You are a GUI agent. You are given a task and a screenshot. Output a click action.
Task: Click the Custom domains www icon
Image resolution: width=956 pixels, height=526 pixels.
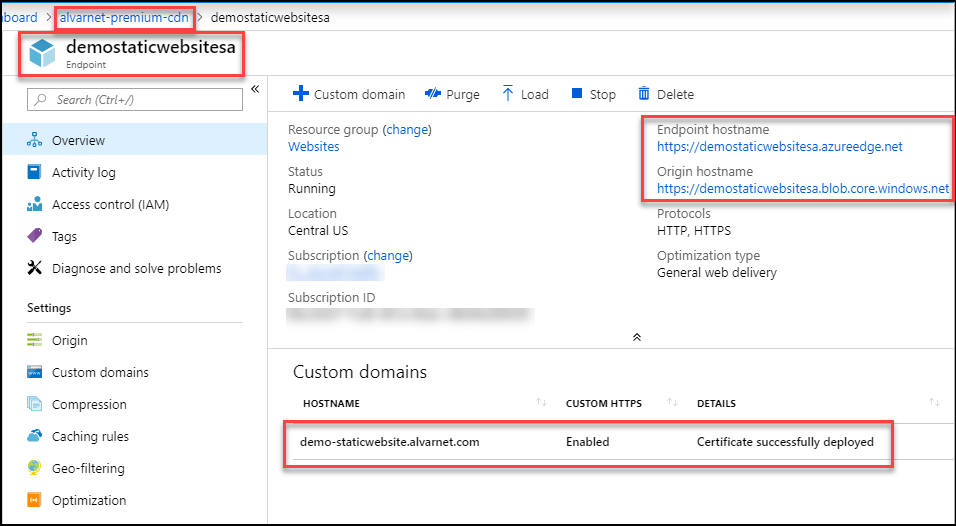(35, 372)
